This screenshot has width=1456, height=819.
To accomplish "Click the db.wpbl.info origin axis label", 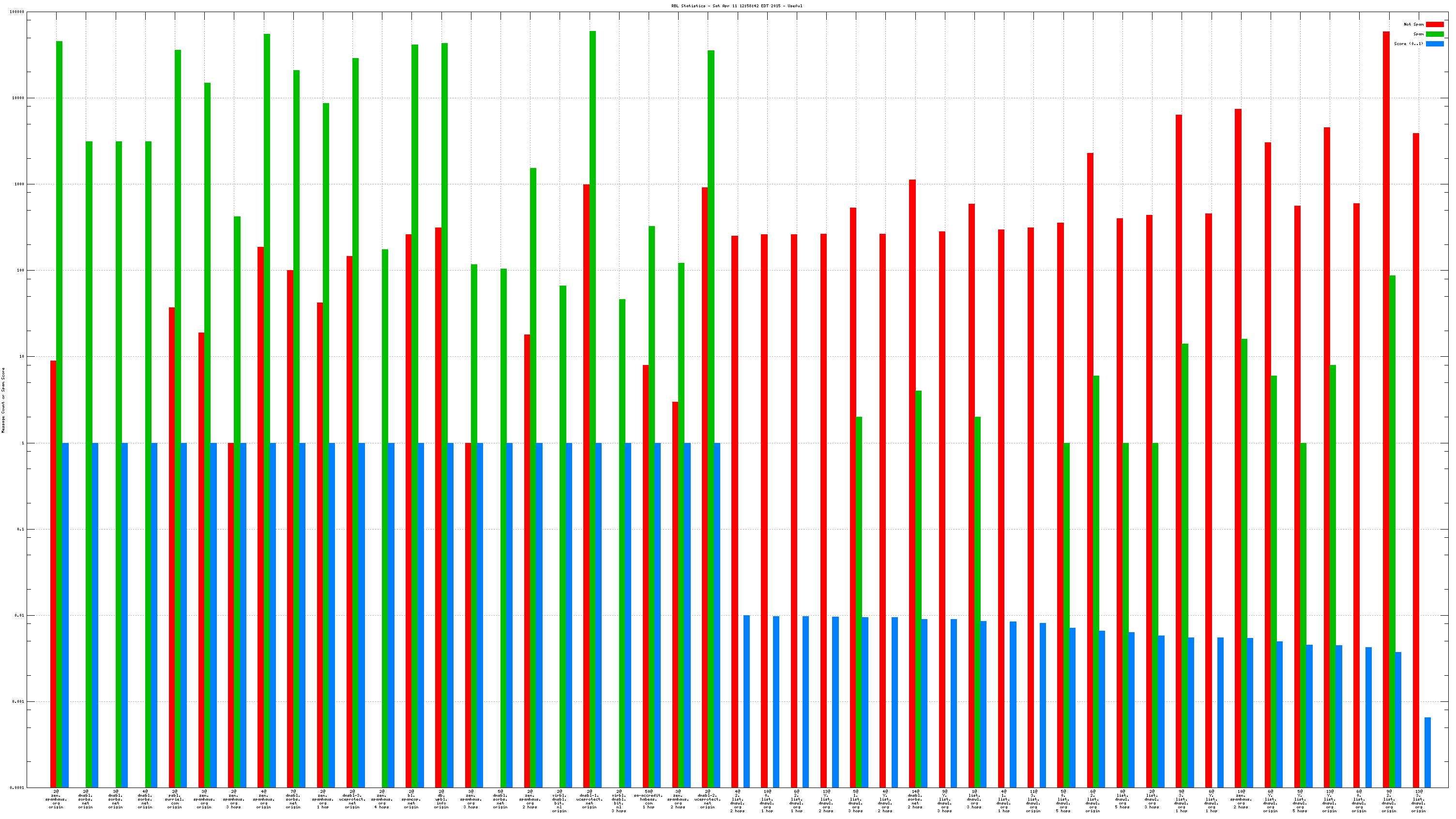I will (441, 799).
